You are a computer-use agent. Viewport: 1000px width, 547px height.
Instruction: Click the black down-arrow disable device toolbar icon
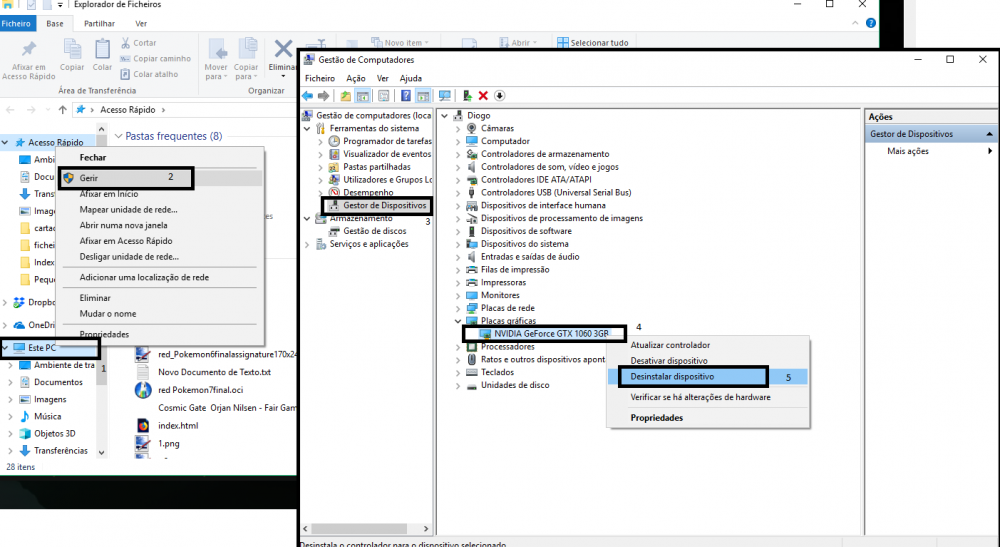[x=499, y=96]
